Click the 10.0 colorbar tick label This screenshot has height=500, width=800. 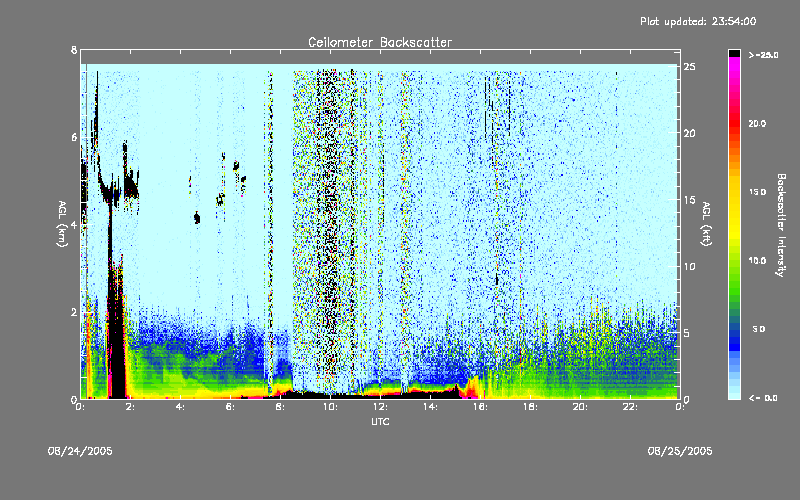click(757, 261)
